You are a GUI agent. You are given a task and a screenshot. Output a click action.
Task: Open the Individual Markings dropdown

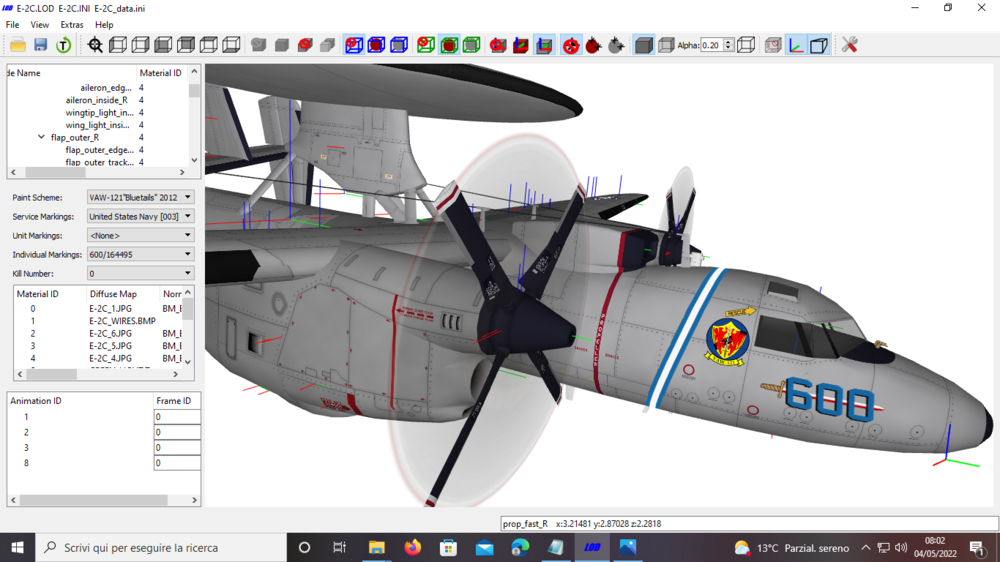pos(140,254)
